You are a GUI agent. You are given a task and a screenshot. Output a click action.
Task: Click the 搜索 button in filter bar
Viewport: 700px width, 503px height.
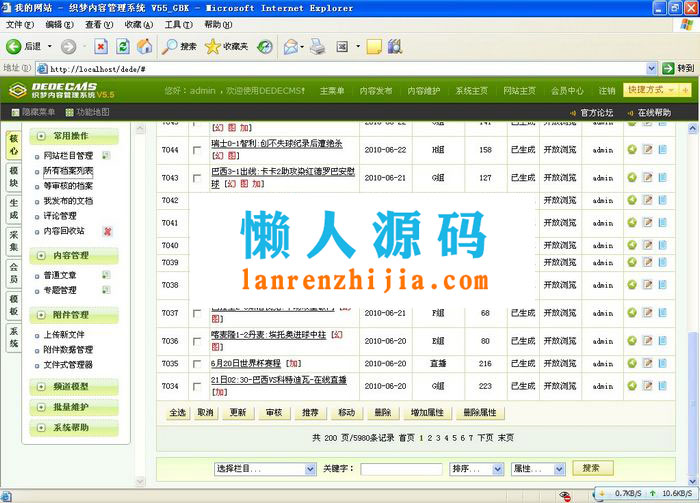click(x=590, y=468)
